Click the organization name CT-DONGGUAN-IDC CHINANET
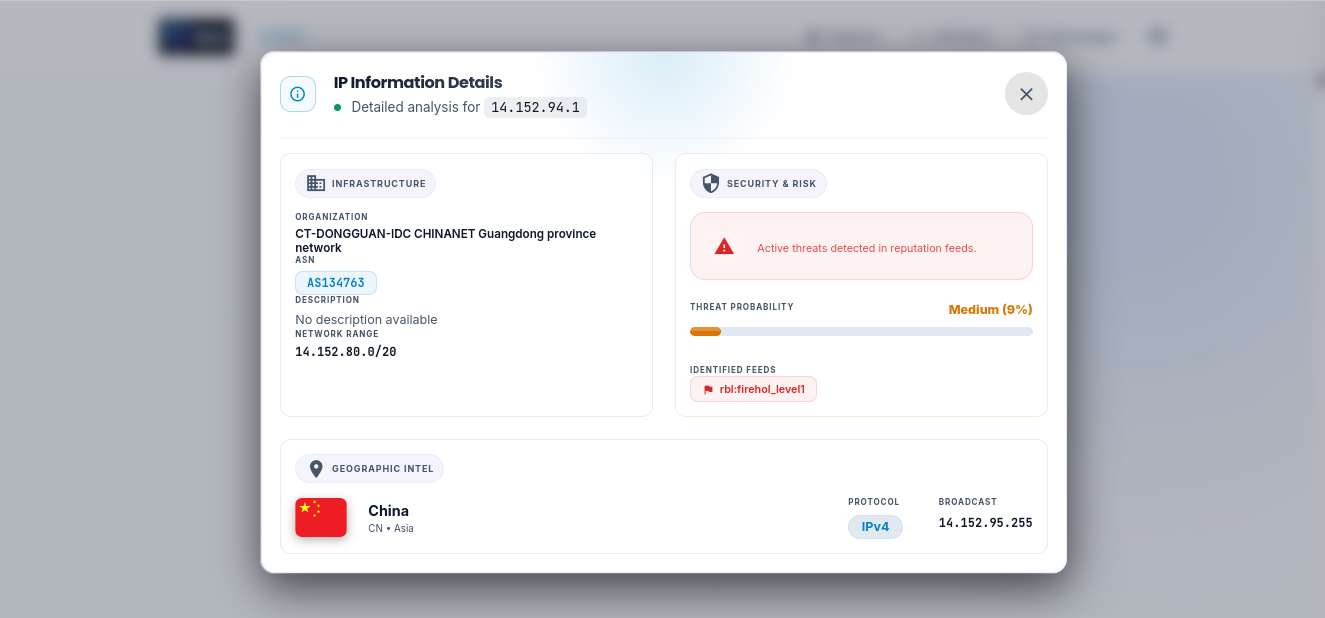This screenshot has height=618, width=1325. tap(445, 240)
